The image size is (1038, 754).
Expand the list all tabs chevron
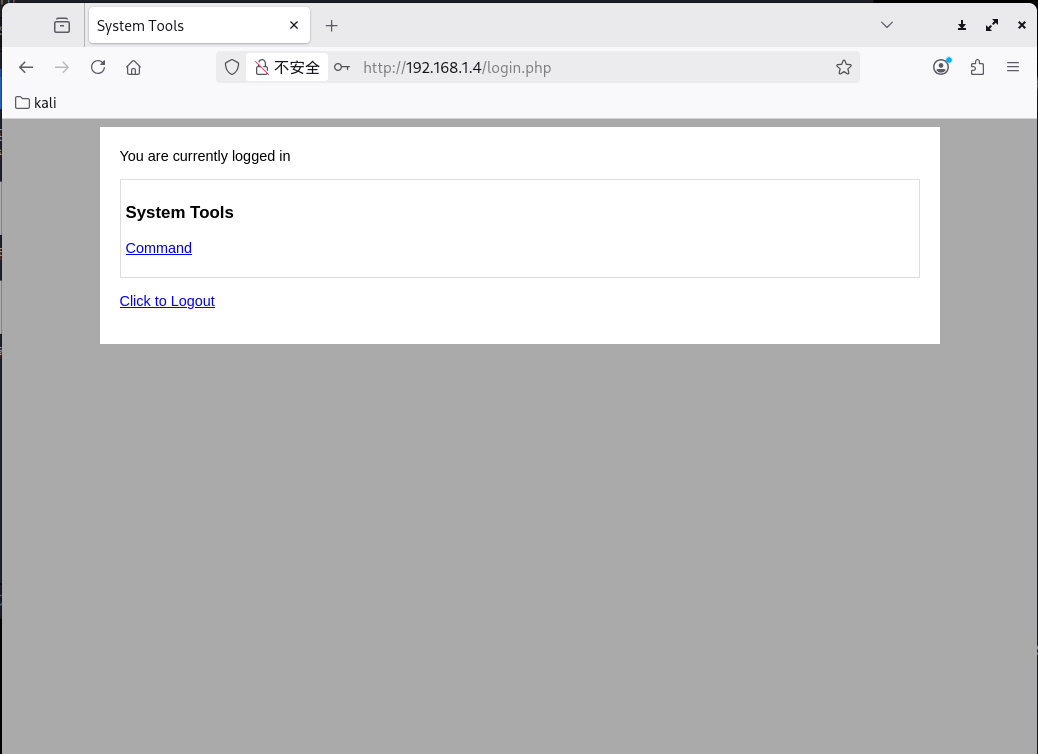pyautogui.click(x=886, y=25)
